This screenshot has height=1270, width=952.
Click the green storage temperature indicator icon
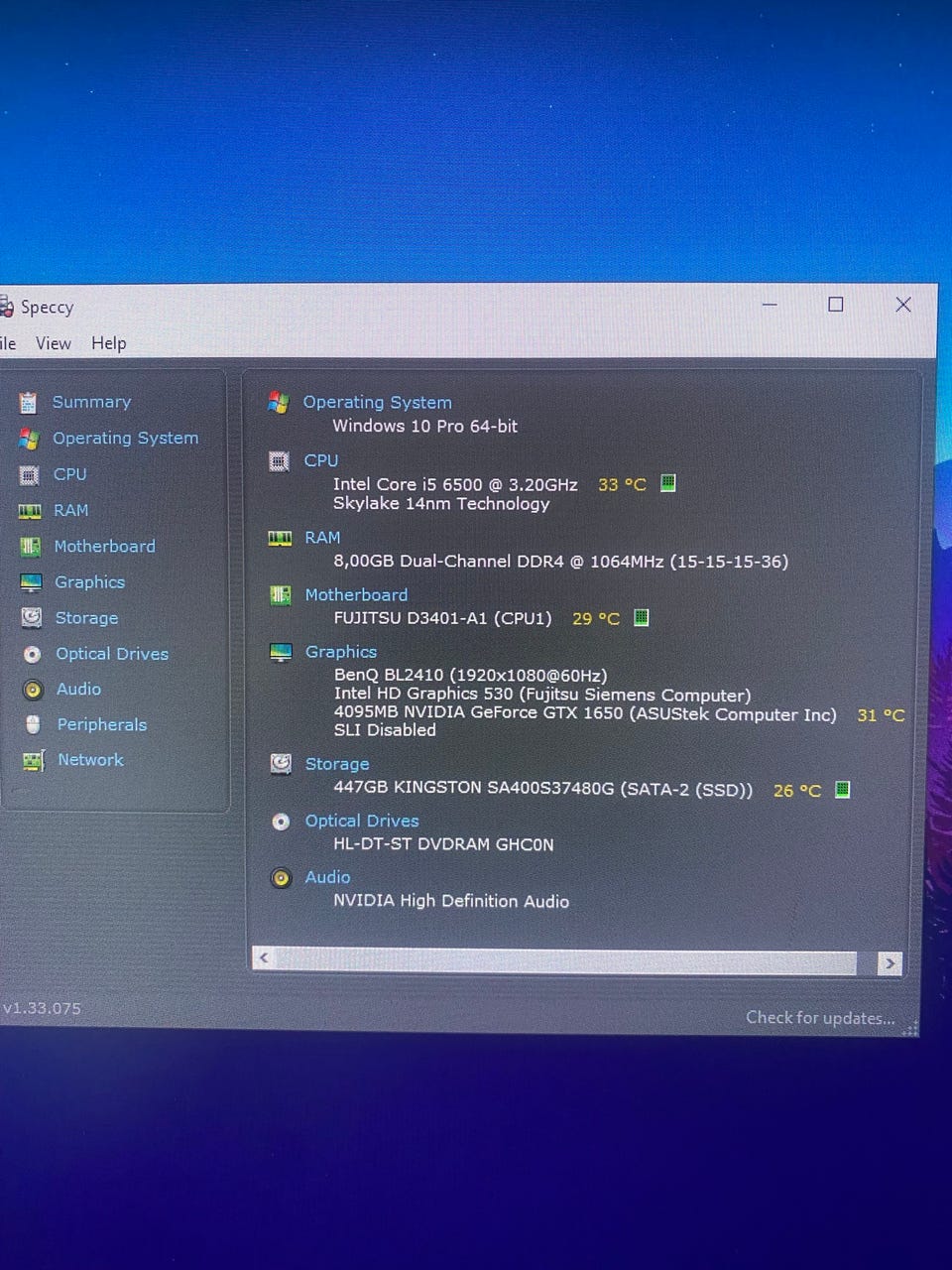[x=842, y=790]
